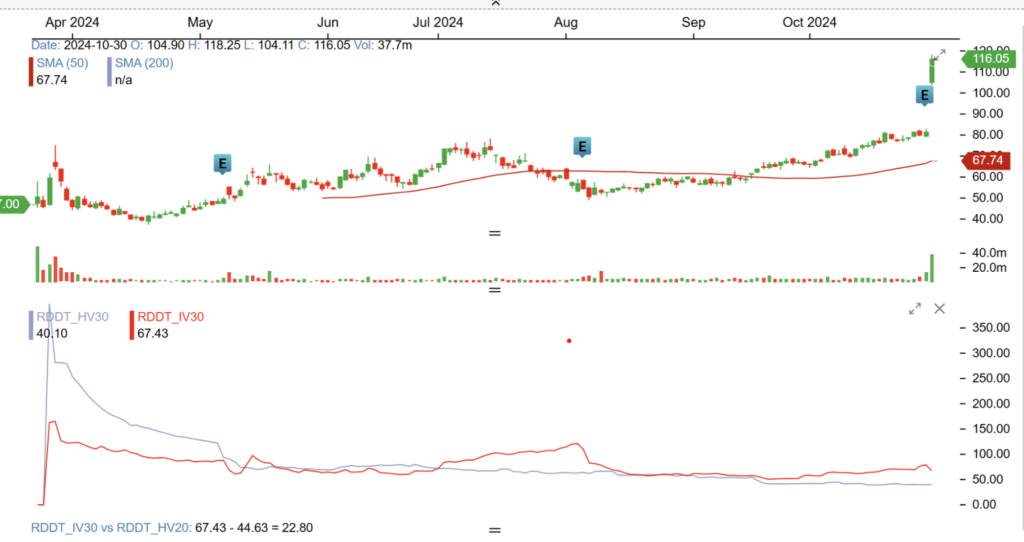Click the Aug date axis label
The image size is (1024, 542).
coord(566,22)
